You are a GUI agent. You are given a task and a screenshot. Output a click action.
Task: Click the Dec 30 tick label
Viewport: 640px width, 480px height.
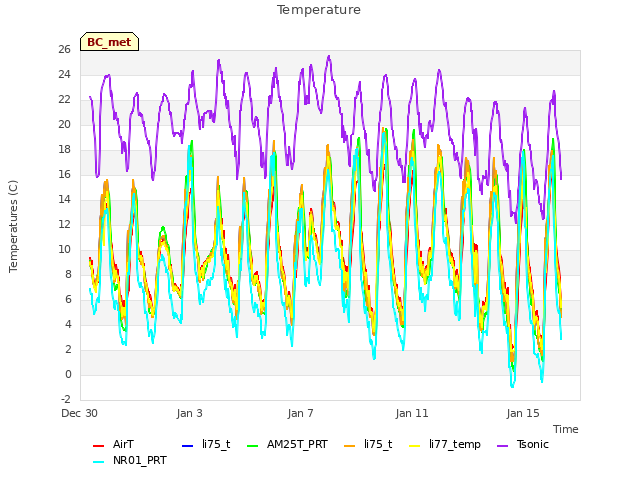click(79, 413)
